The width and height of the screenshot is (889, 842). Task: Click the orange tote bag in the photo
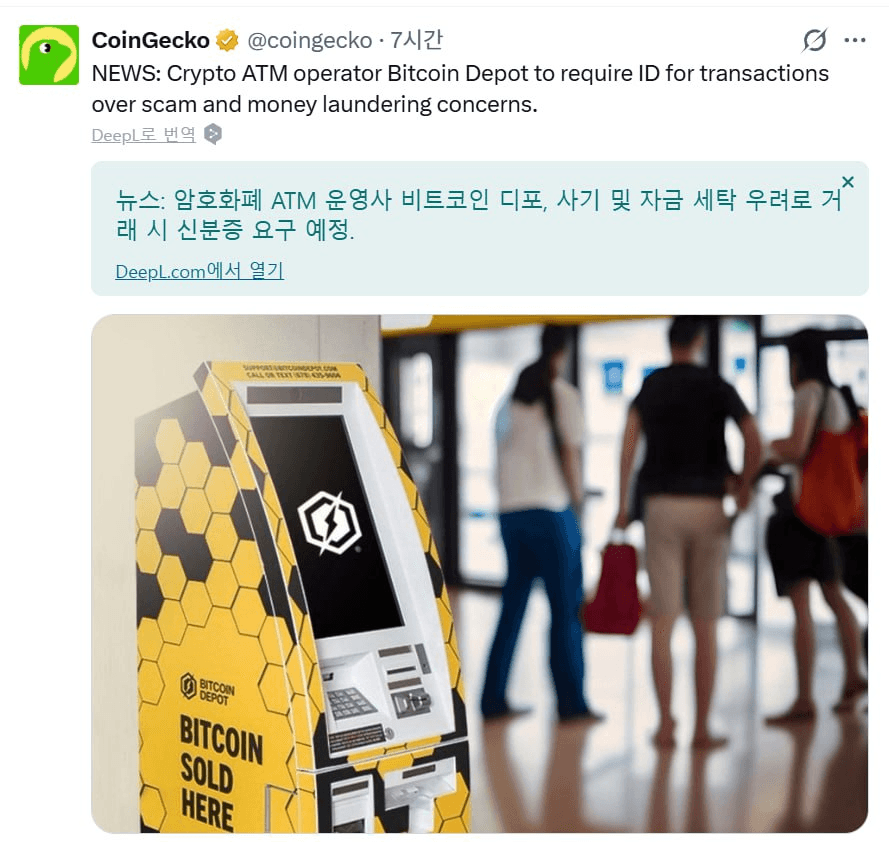[832, 473]
